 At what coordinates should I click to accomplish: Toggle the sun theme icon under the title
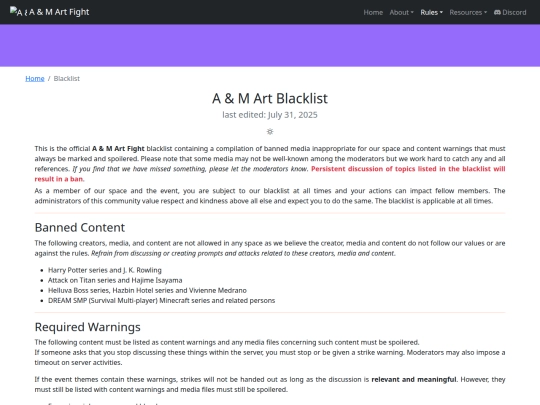coord(270,132)
